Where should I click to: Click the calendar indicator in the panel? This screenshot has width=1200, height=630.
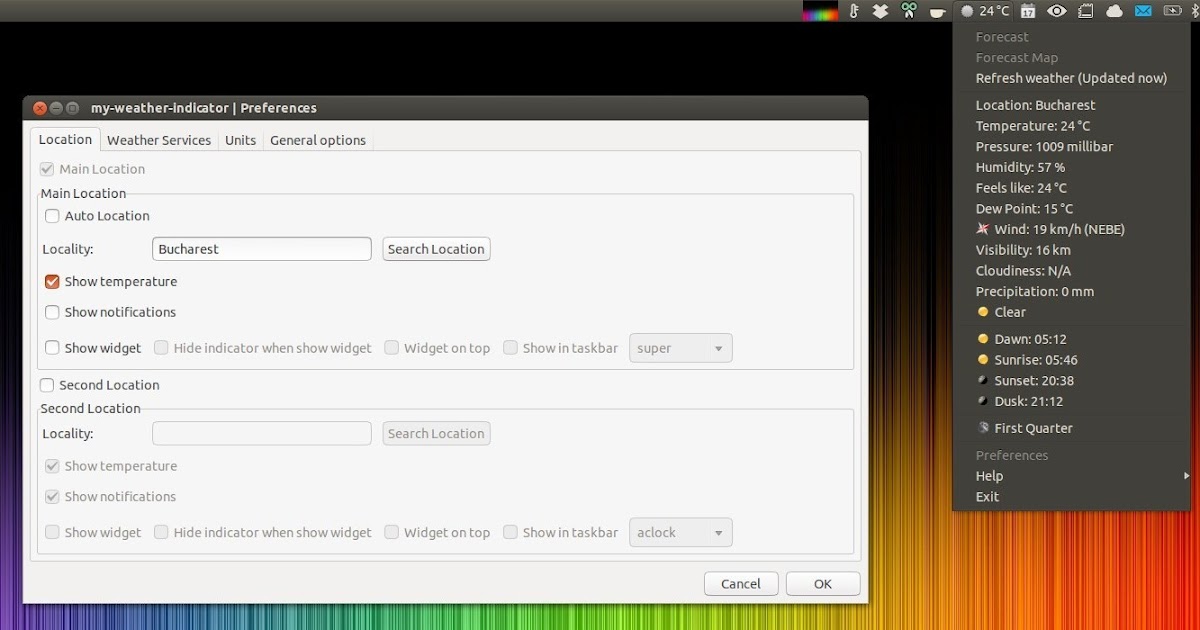1028,11
